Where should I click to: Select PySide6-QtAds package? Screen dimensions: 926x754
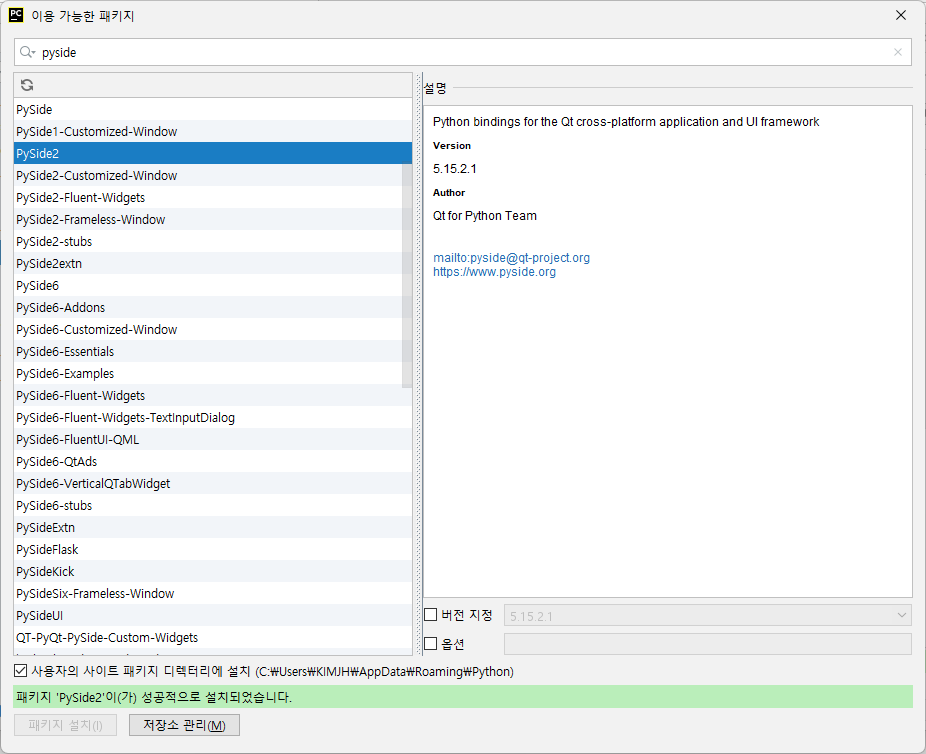tap(213, 461)
